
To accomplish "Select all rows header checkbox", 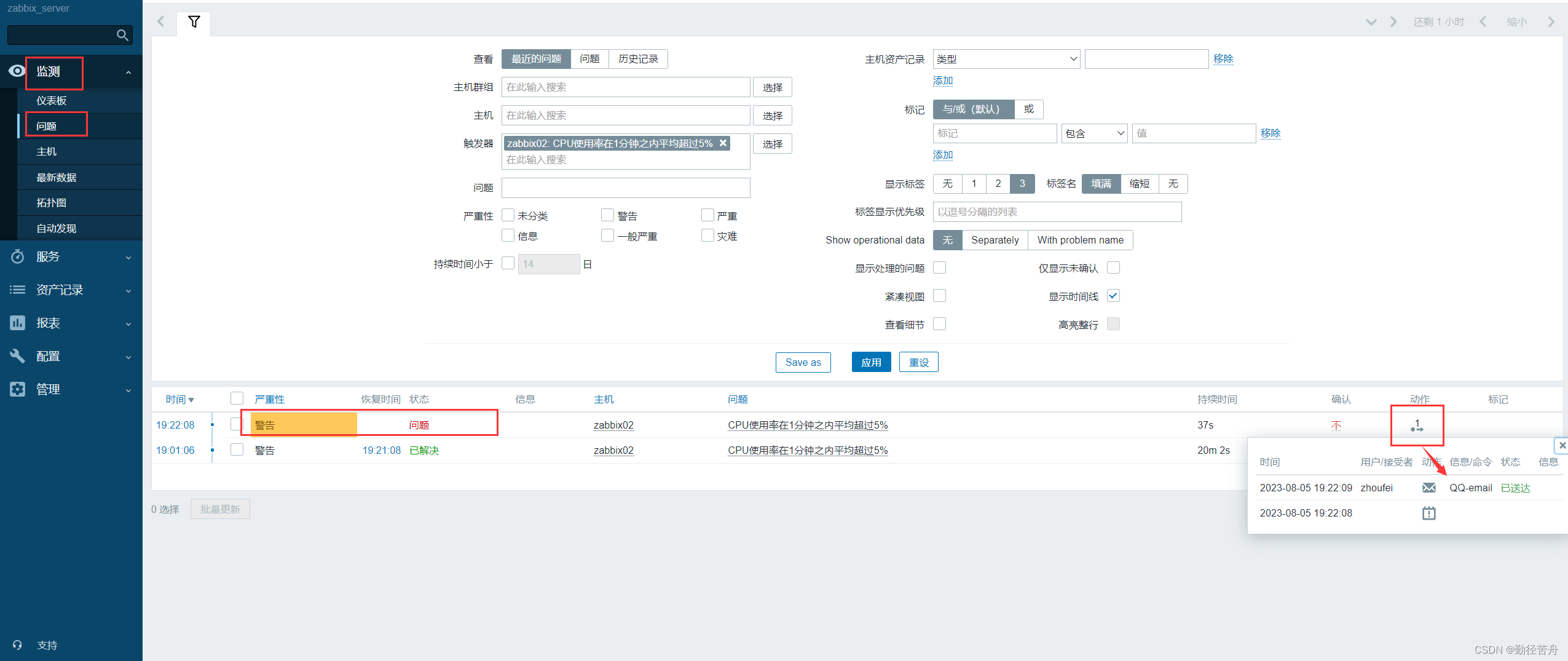I will pyautogui.click(x=237, y=398).
